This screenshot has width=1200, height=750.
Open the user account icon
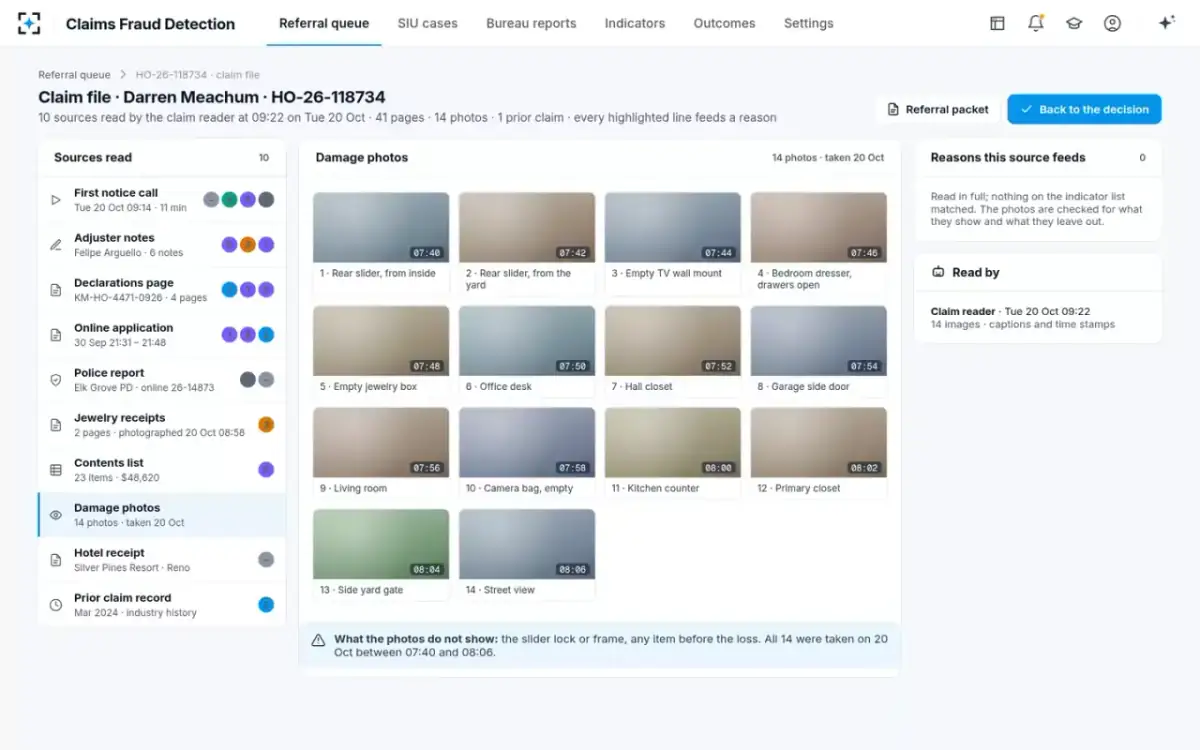point(1112,23)
